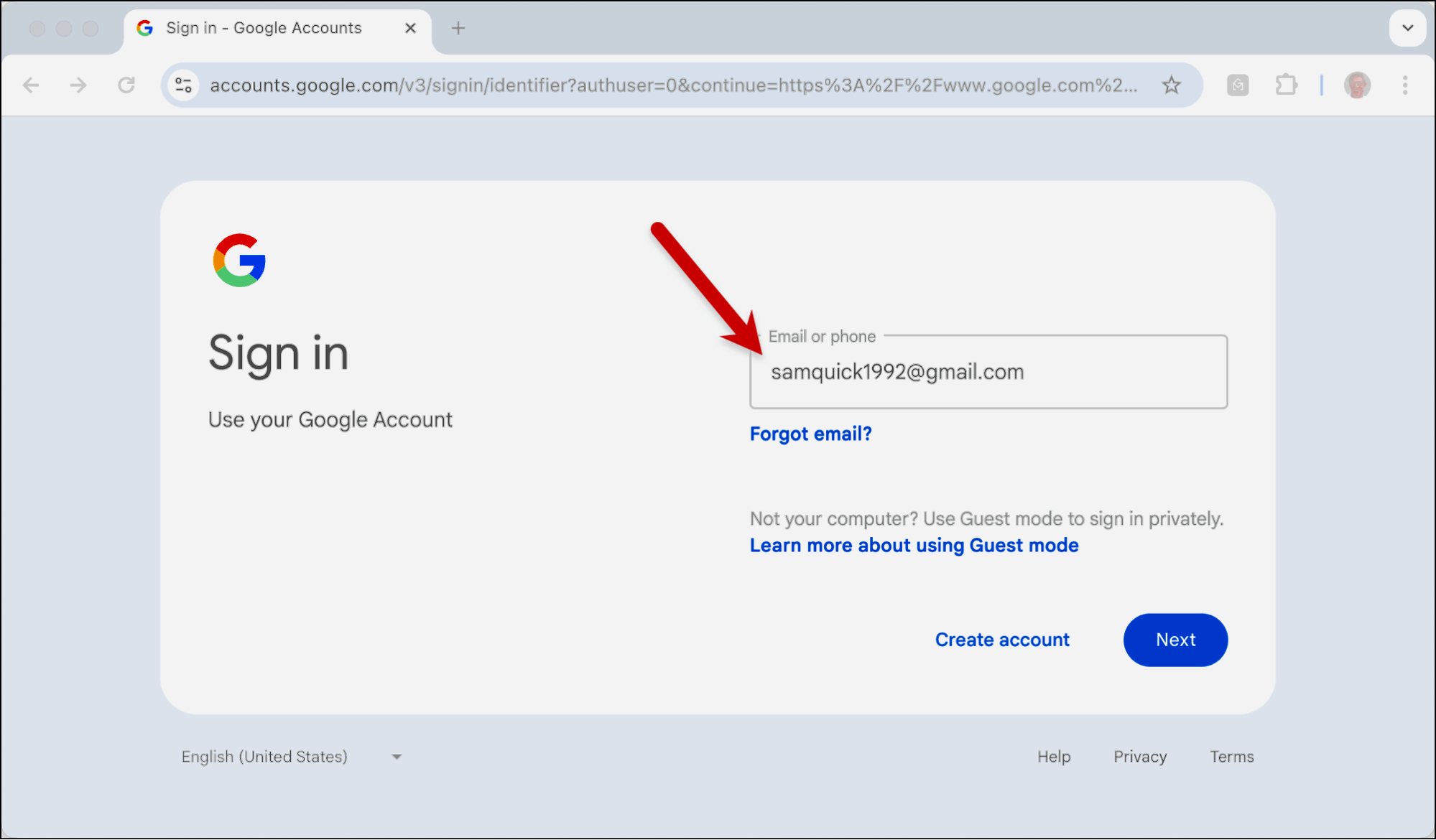Select Create account
The height and width of the screenshot is (840, 1436).
point(1001,639)
